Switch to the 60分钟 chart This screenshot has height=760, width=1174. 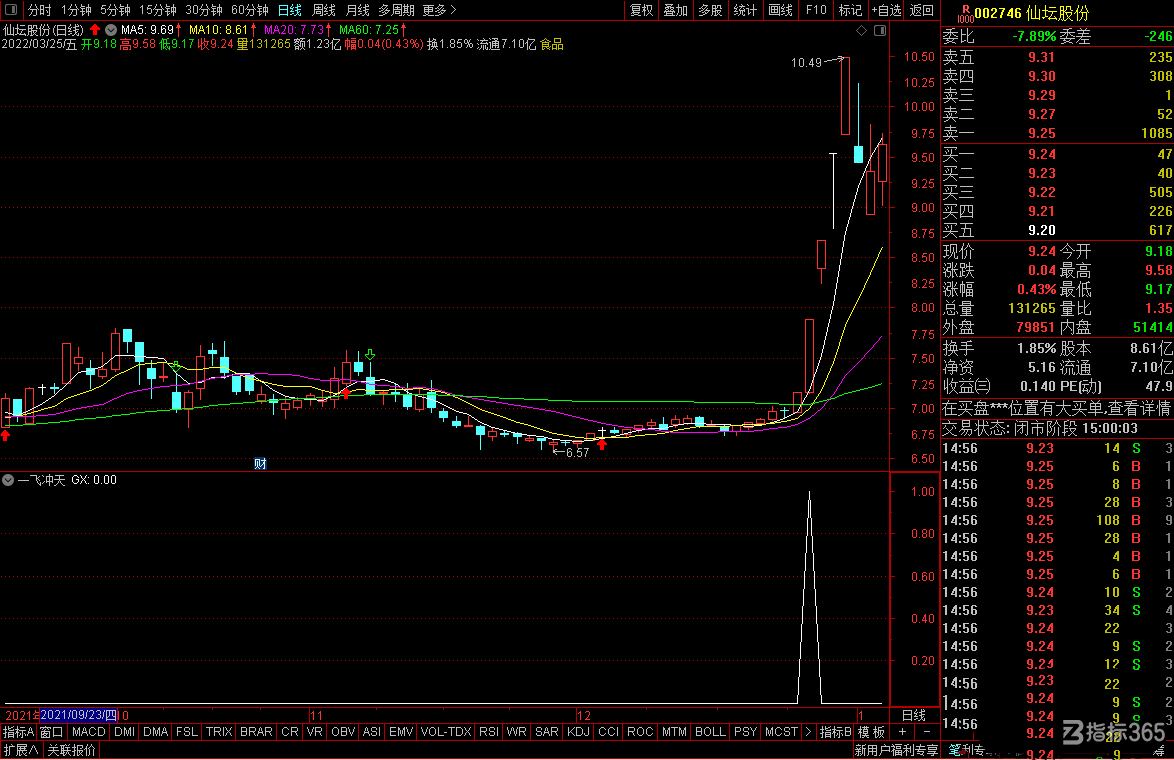pyautogui.click(x=249, y=10)
